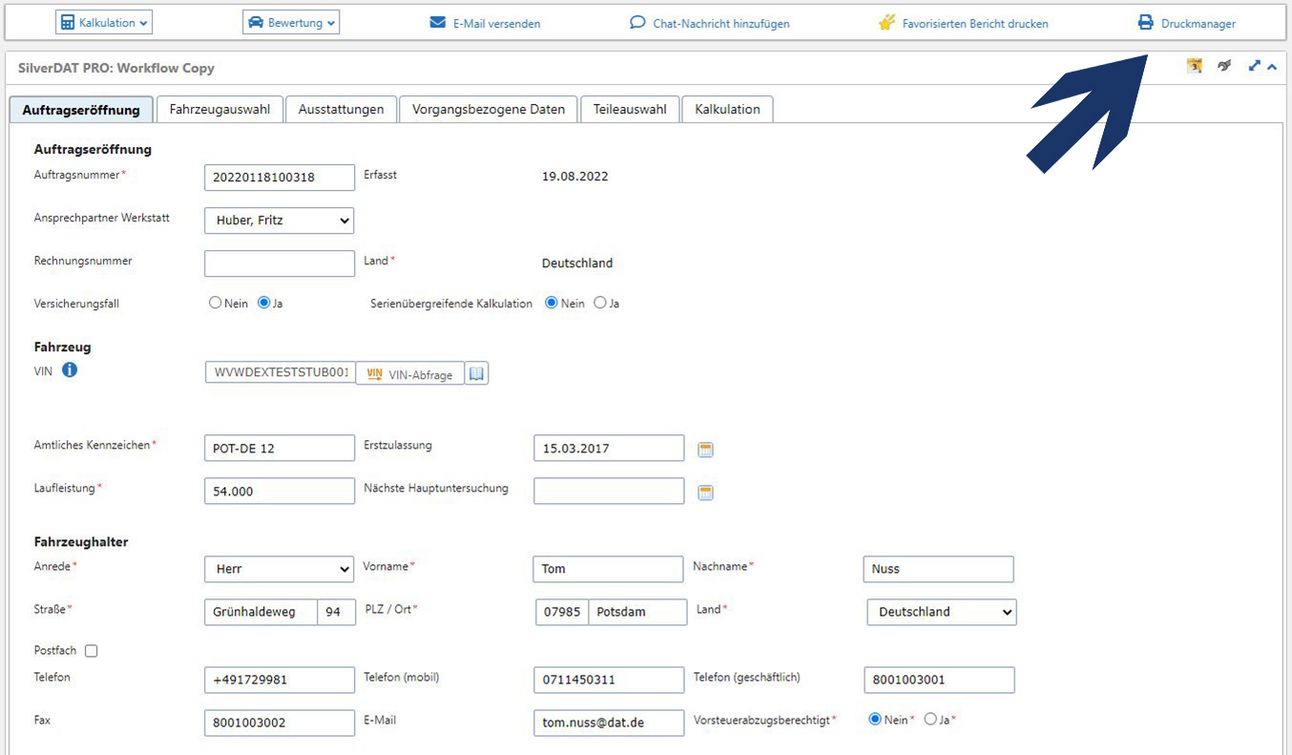
Task: Click the VIN info icon
Action: point(70,370)
